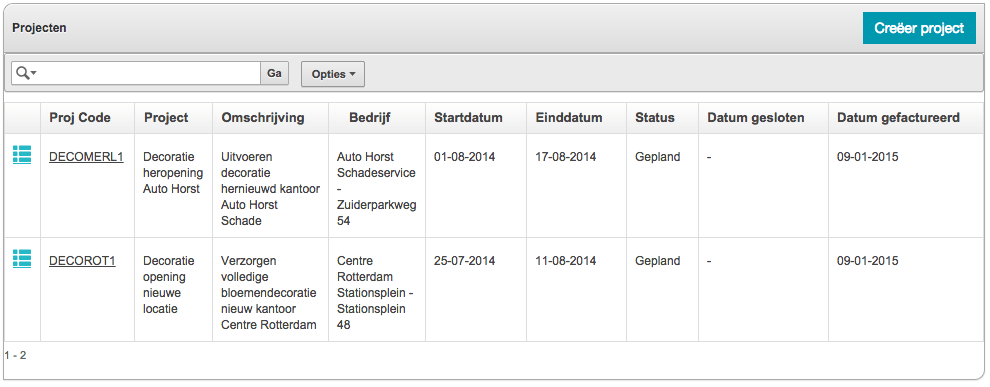Focus the project search input field
This screenshot has height=387, width=990.
[149, 73]
